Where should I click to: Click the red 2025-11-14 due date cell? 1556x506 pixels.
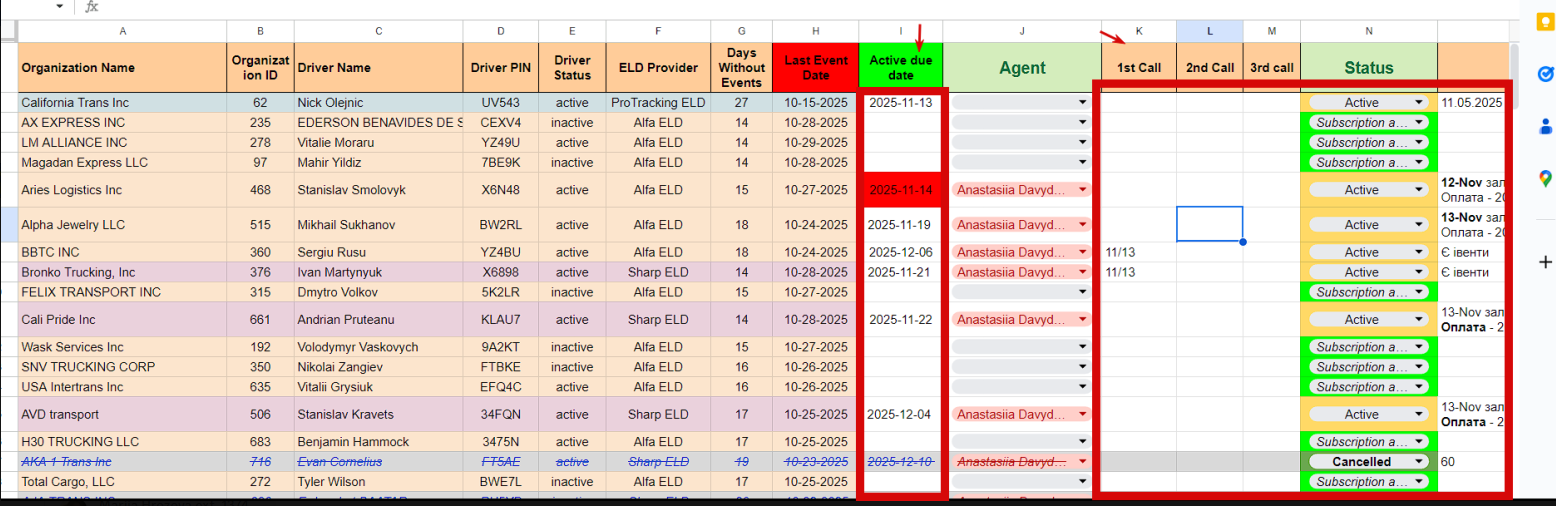[x=900, y=190]
